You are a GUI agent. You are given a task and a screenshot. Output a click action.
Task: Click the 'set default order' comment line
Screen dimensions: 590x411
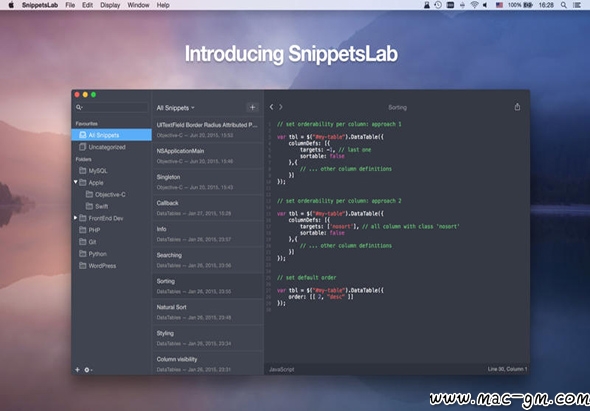(307, 278)
